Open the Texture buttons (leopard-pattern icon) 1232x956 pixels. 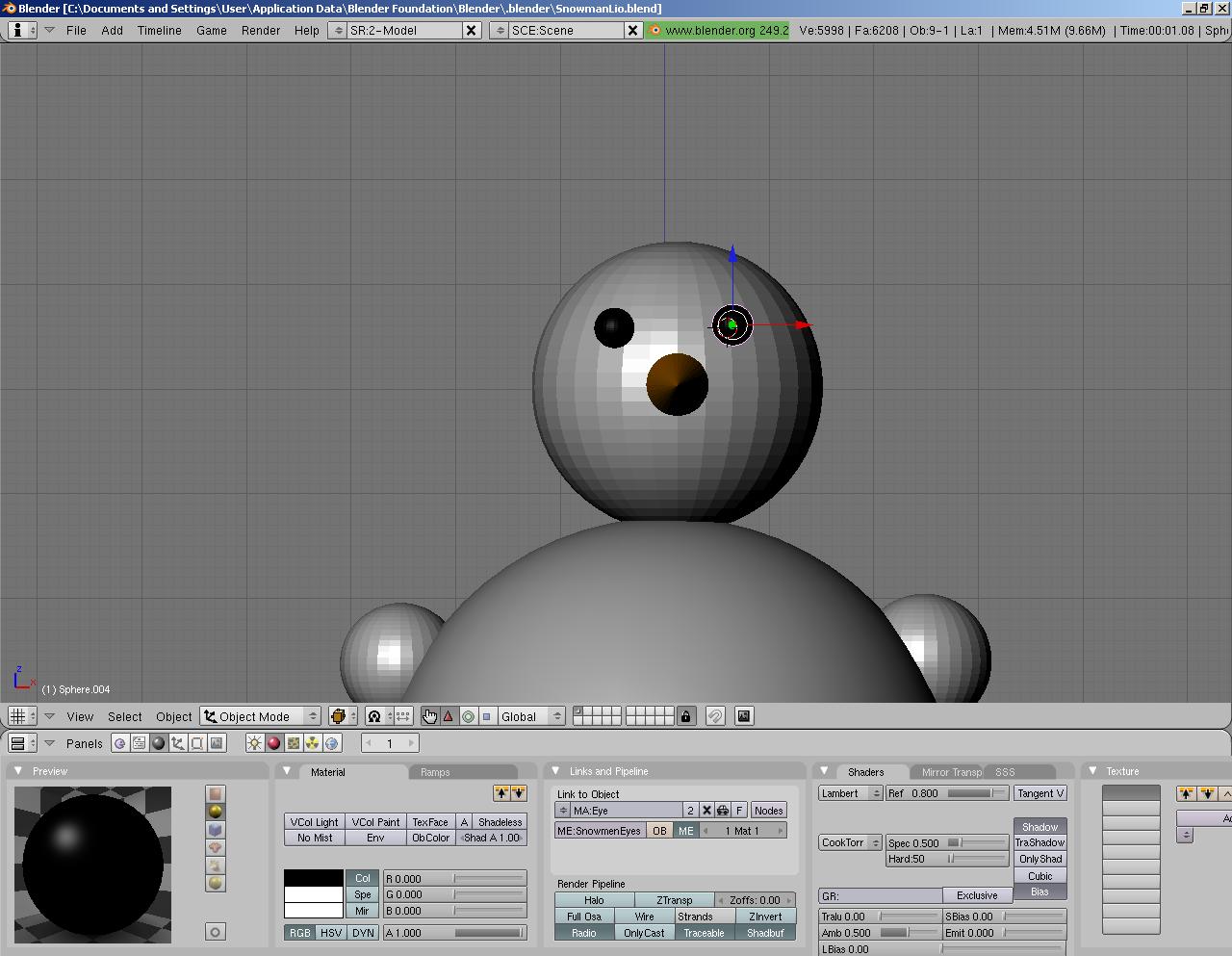click(294, 743)
